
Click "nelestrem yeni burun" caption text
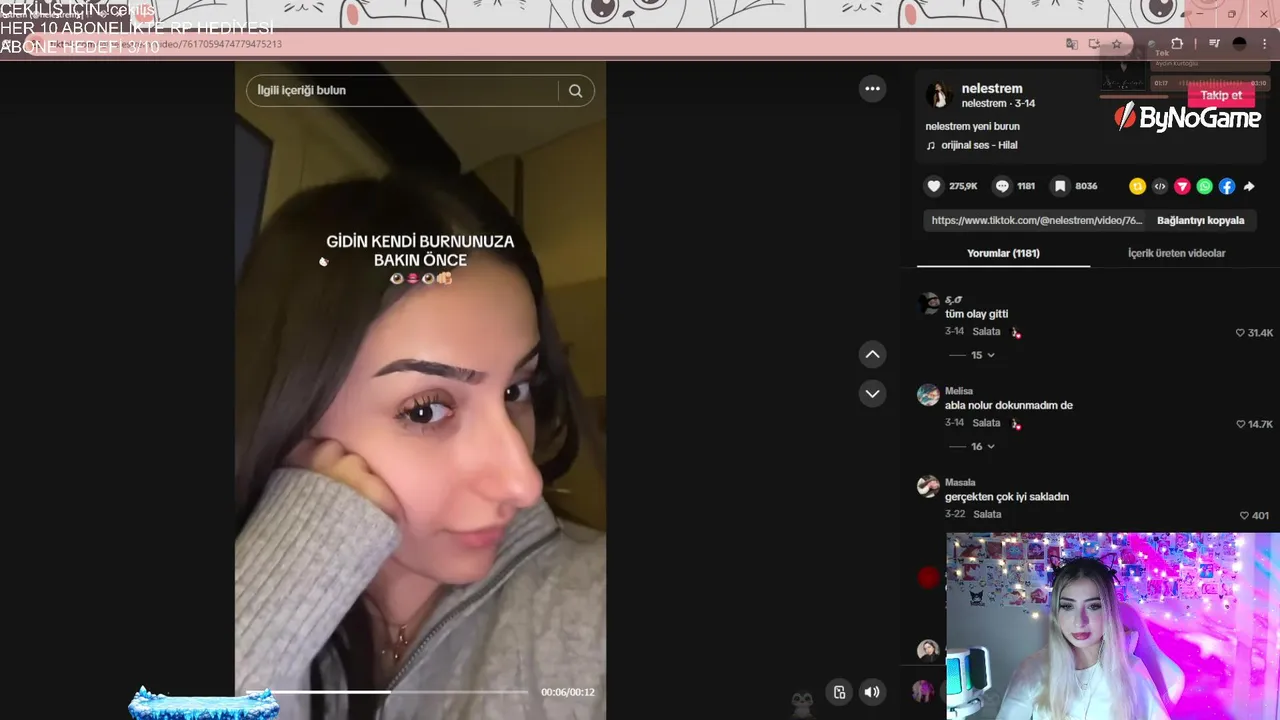coord(972,127)
